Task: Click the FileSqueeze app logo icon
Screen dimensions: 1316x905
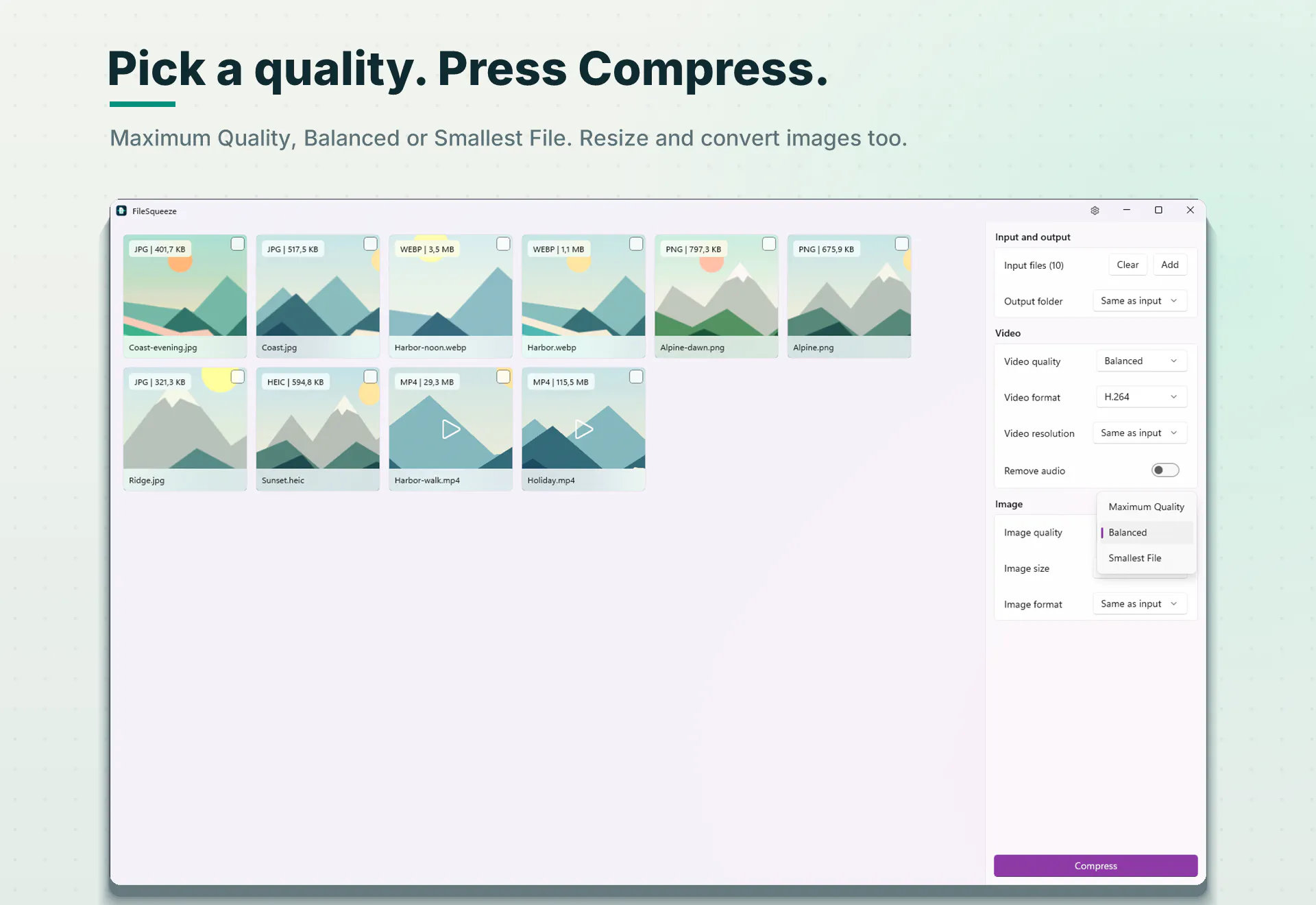Action: (121, 210)
